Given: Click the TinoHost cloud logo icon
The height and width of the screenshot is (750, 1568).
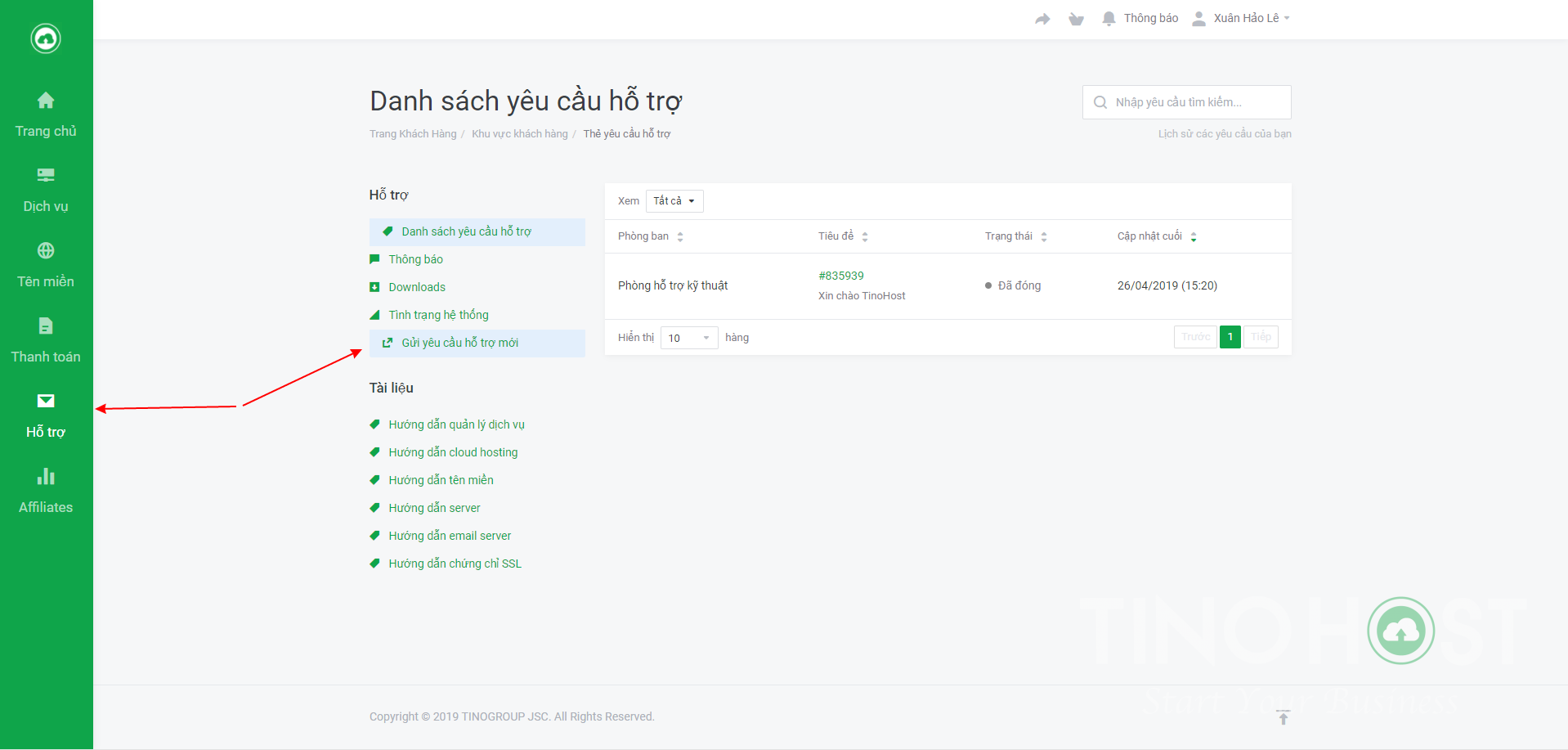Looking at the screenshot, I should coord(46,38).
